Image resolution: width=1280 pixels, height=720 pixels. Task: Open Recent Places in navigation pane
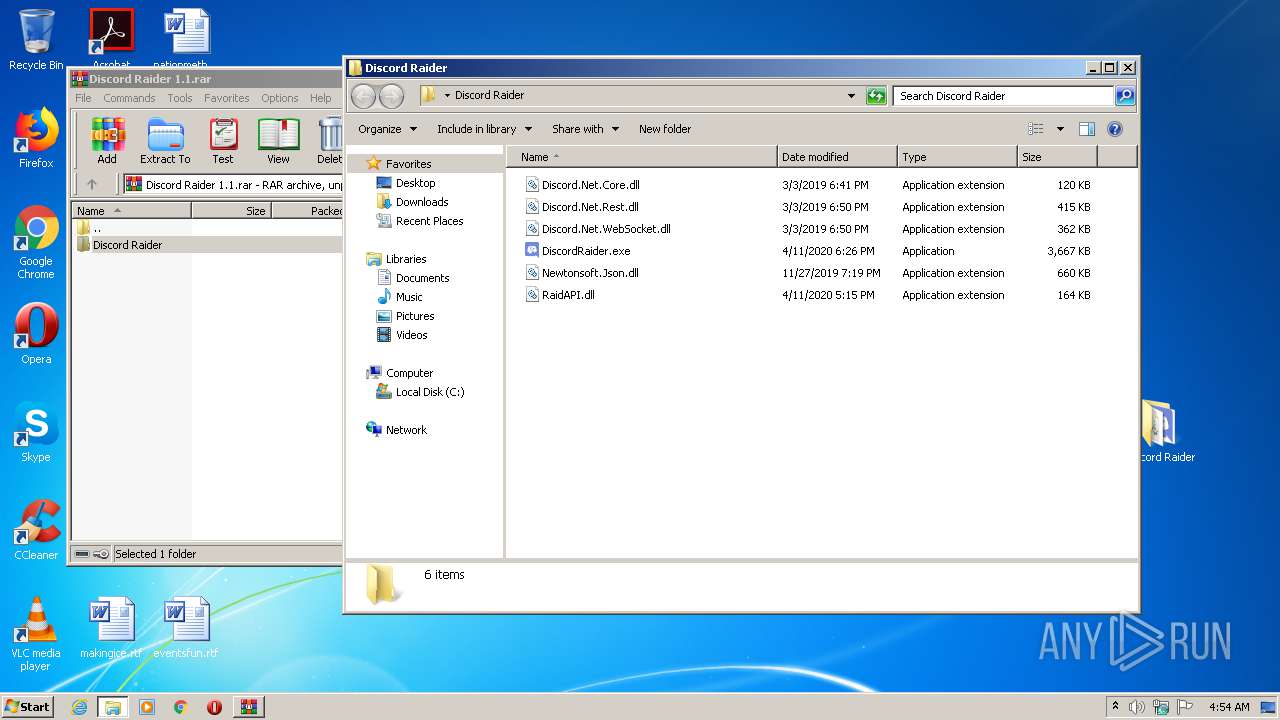(x=429, y=221)
